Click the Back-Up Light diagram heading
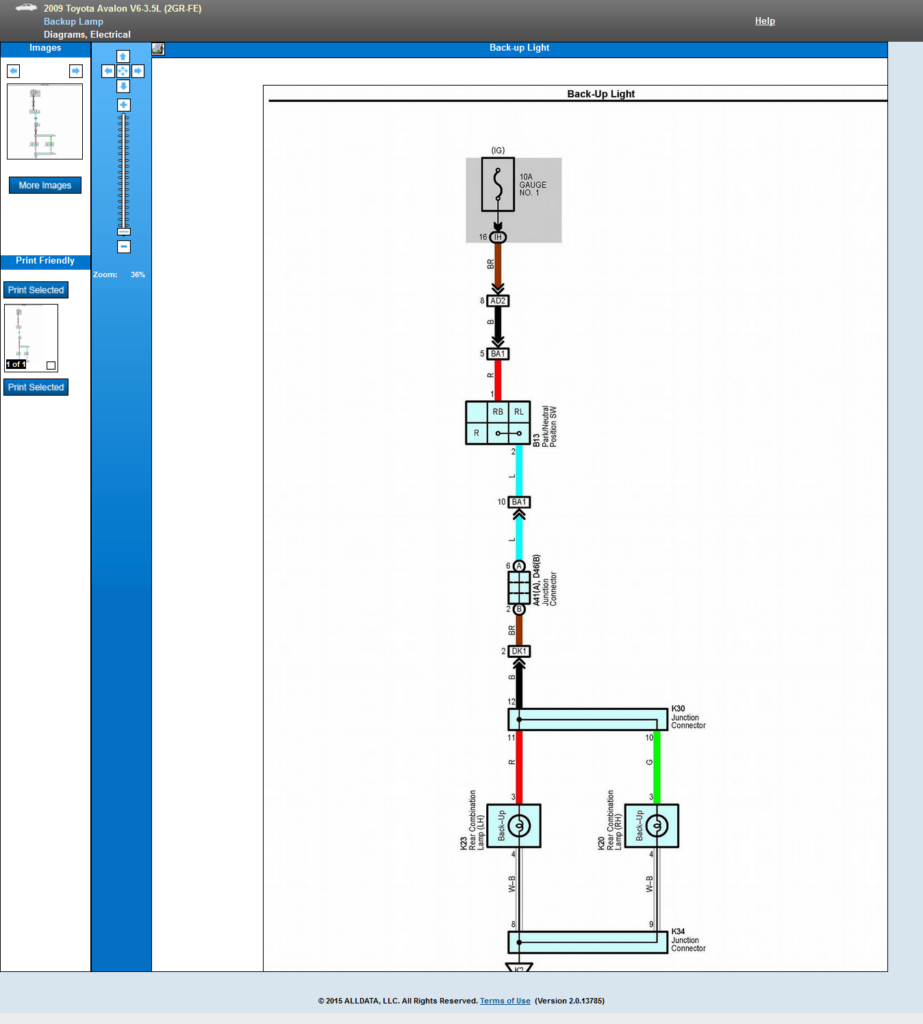The height and width of the screenshot is (1024, 923). 601,94
